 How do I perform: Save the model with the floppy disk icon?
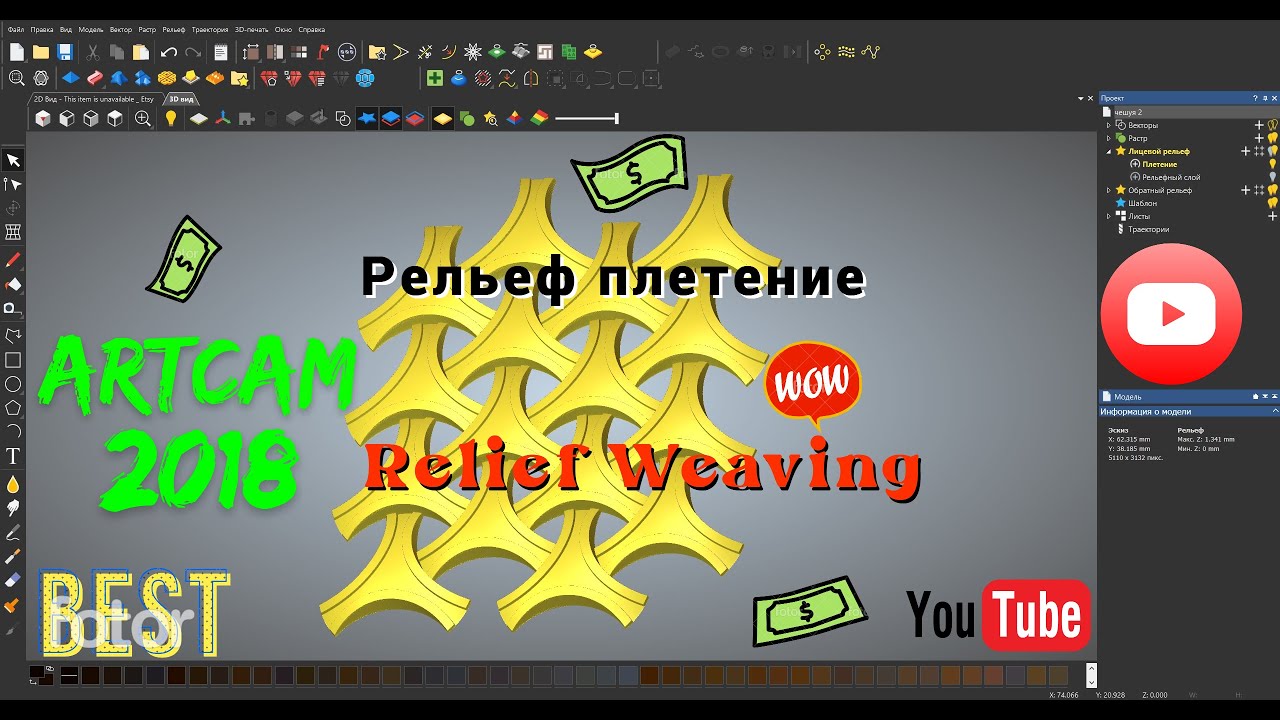point(65,52)
